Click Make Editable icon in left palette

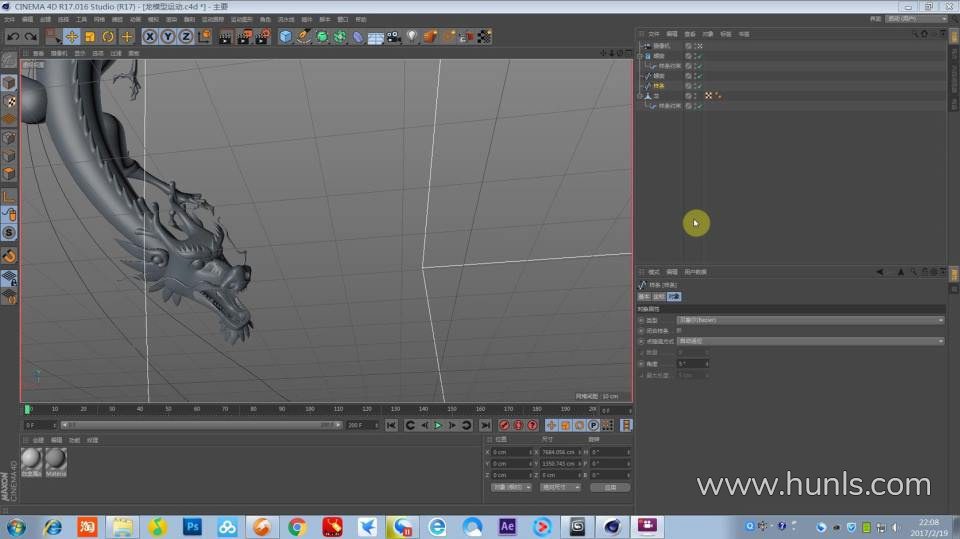click(9, 60)
